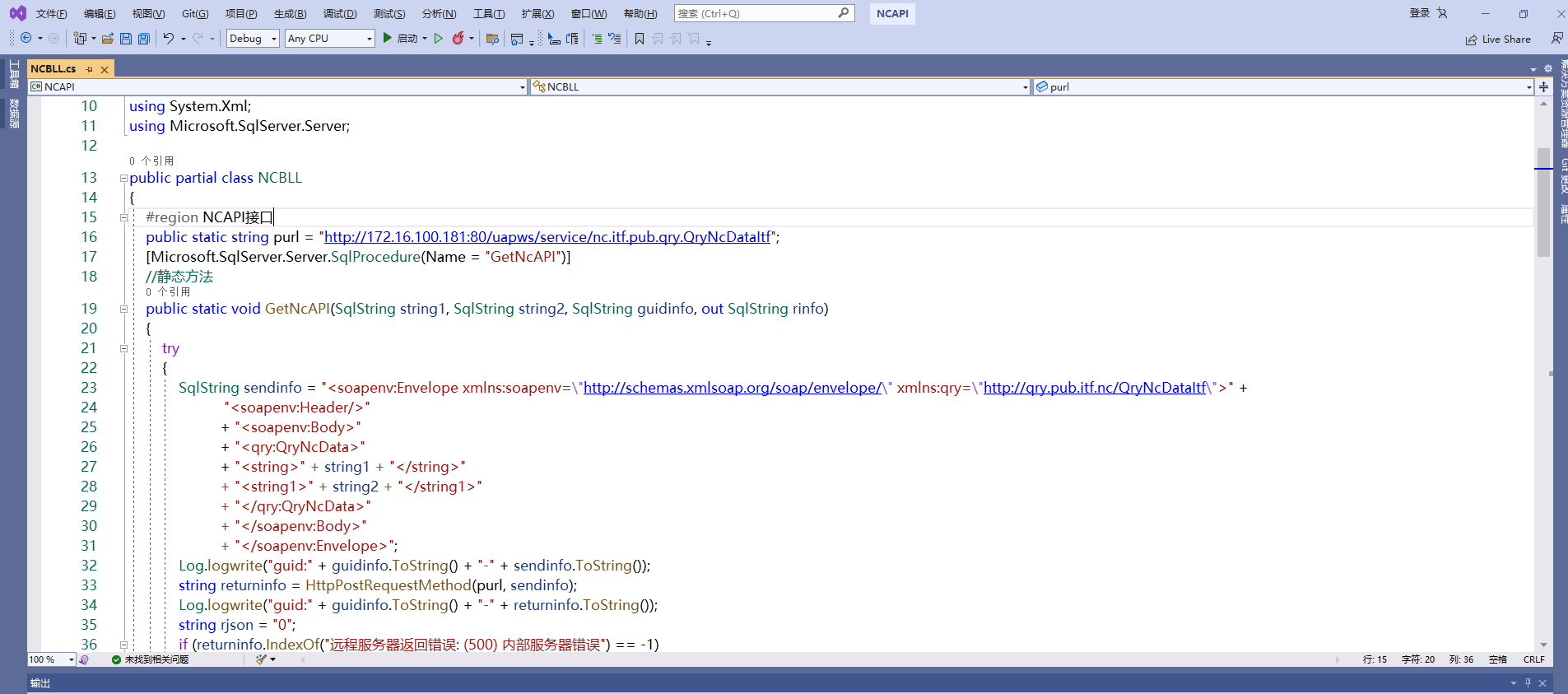Screen dimensions: 1568x694
Task: Toggle a bookmark on current line
Action: pyautogui.click(x=640, y=38)
